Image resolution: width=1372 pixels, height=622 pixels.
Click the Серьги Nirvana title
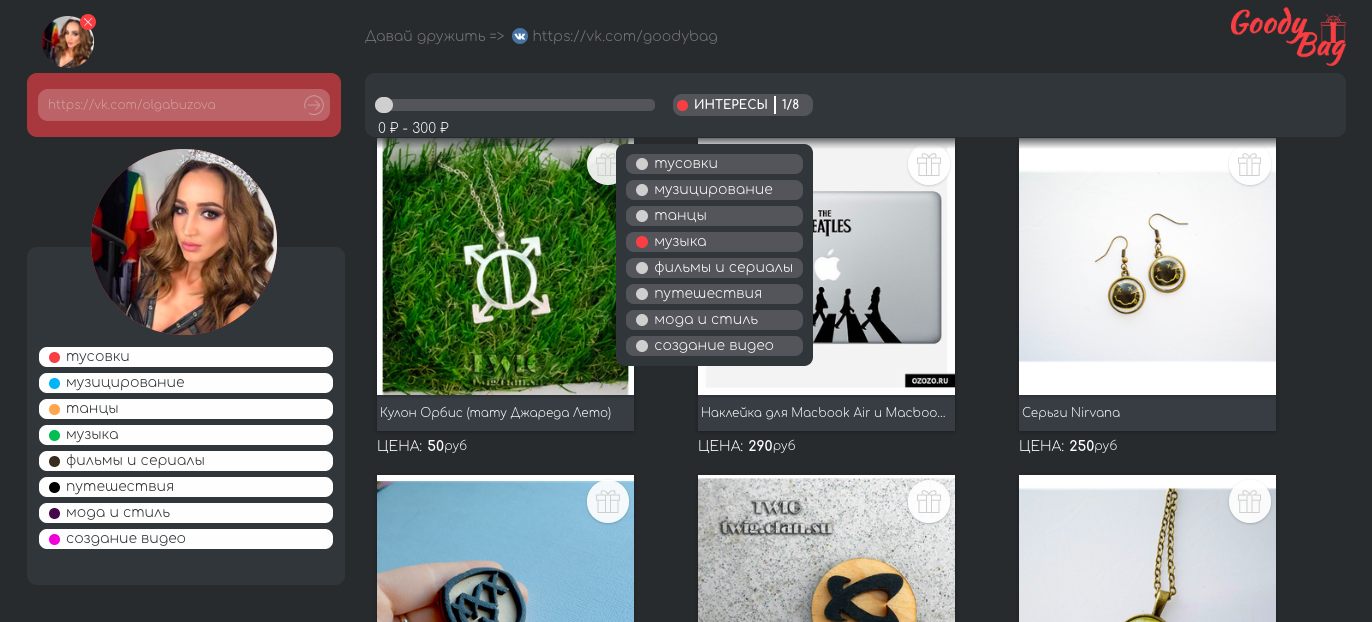(x=1071, y=413)
